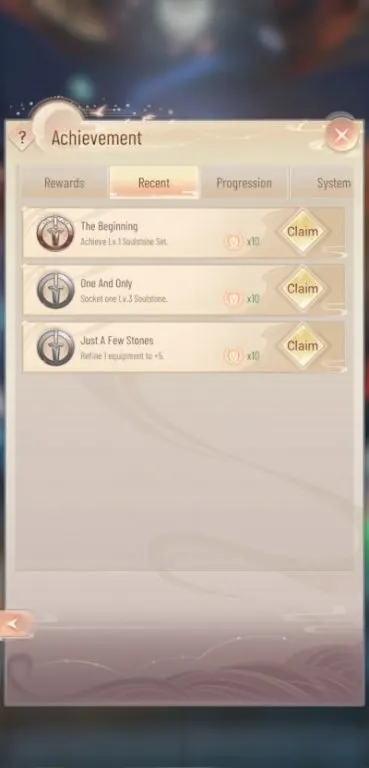The width and height of the screenshot is (369, 768).
Task: Select The Beginning achievement badge icon
Action: (55, 233)
